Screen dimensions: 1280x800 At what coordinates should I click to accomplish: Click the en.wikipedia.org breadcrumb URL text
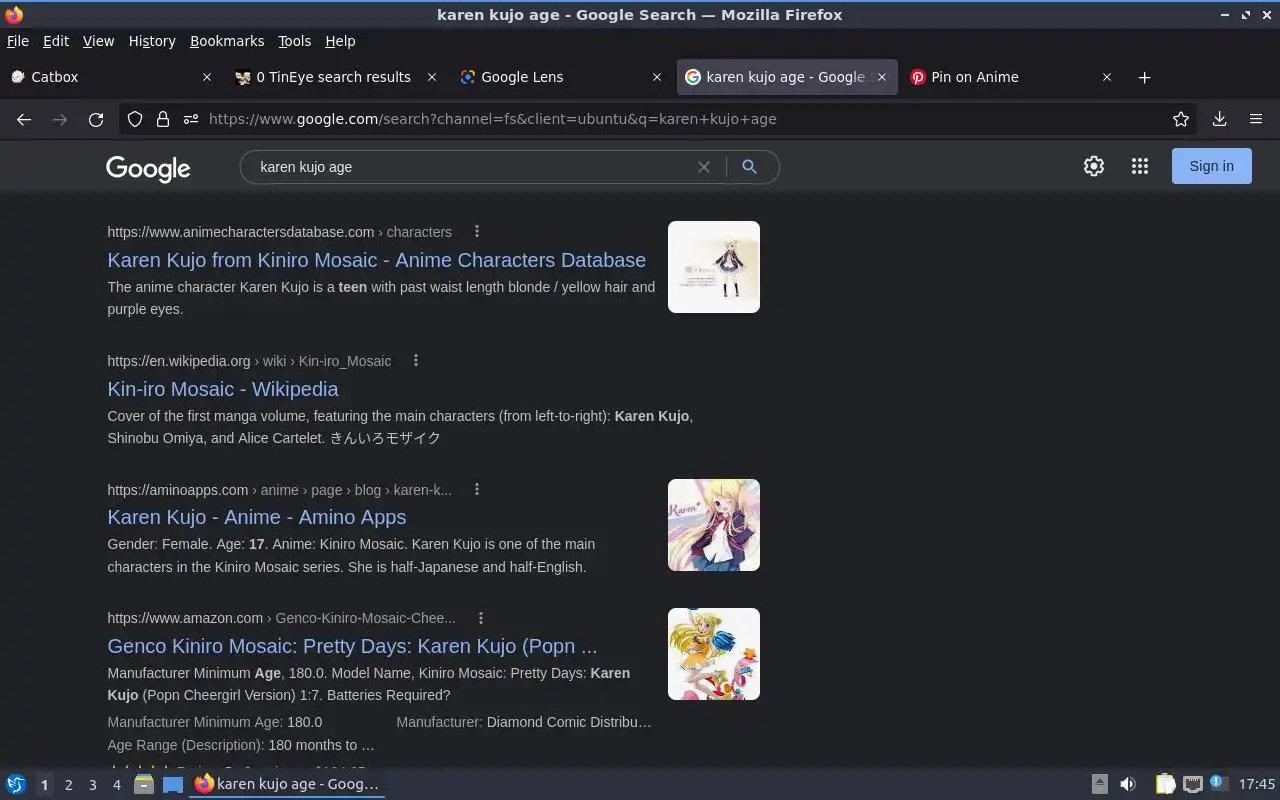pos(249,360)
